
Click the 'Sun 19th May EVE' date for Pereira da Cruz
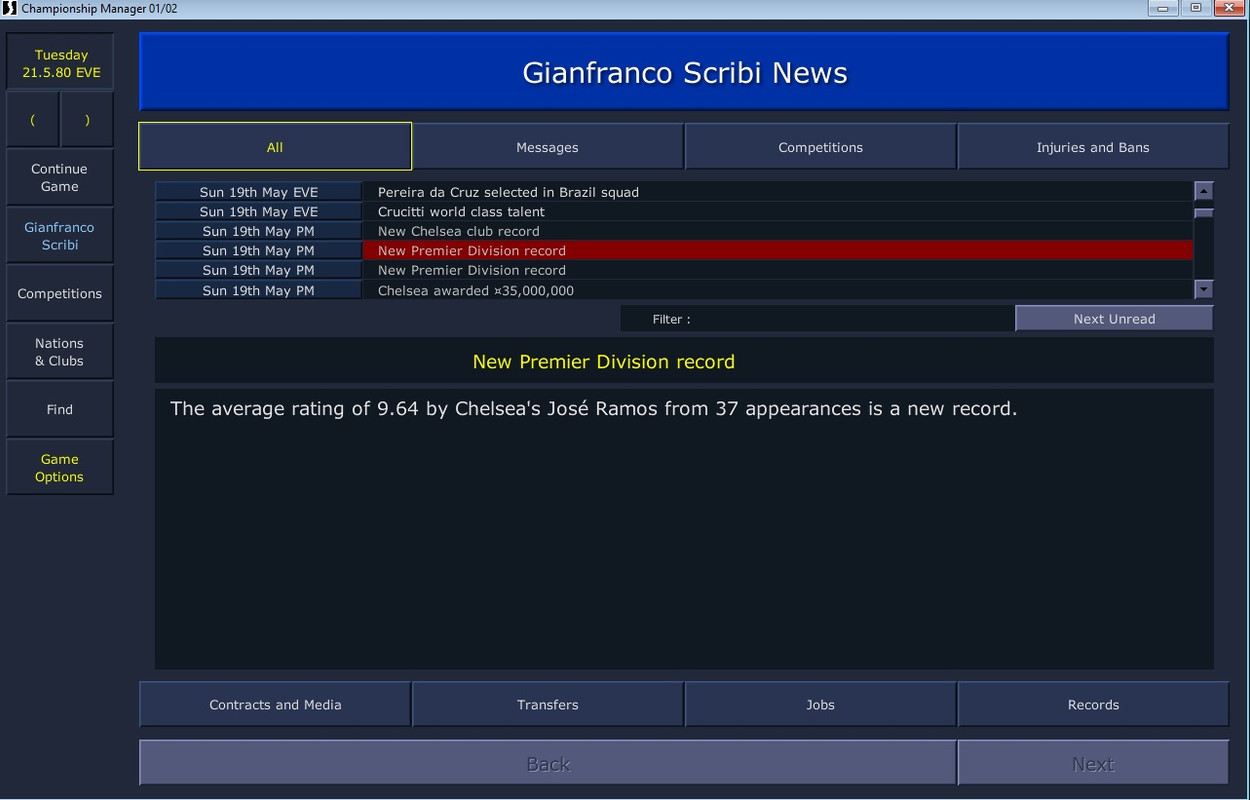coord(258,192)
